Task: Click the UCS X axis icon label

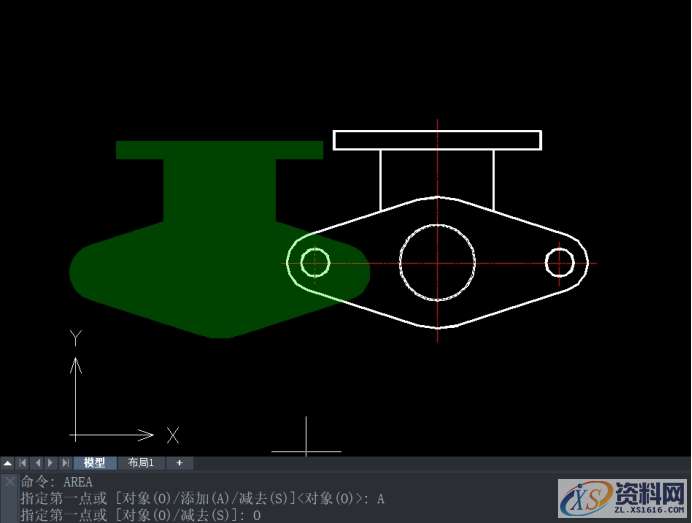Action: (172, 435)
